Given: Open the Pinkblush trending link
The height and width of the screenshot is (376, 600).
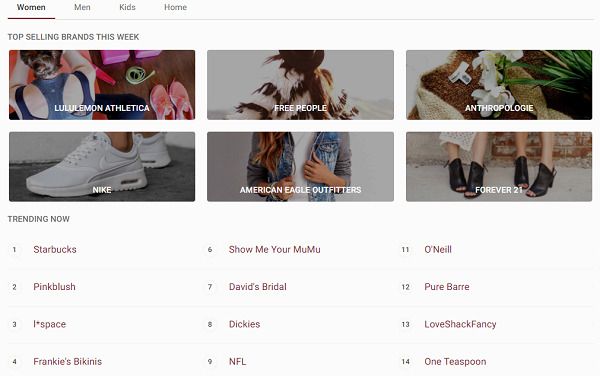Looking at the screenshot, I should (54, 287).
